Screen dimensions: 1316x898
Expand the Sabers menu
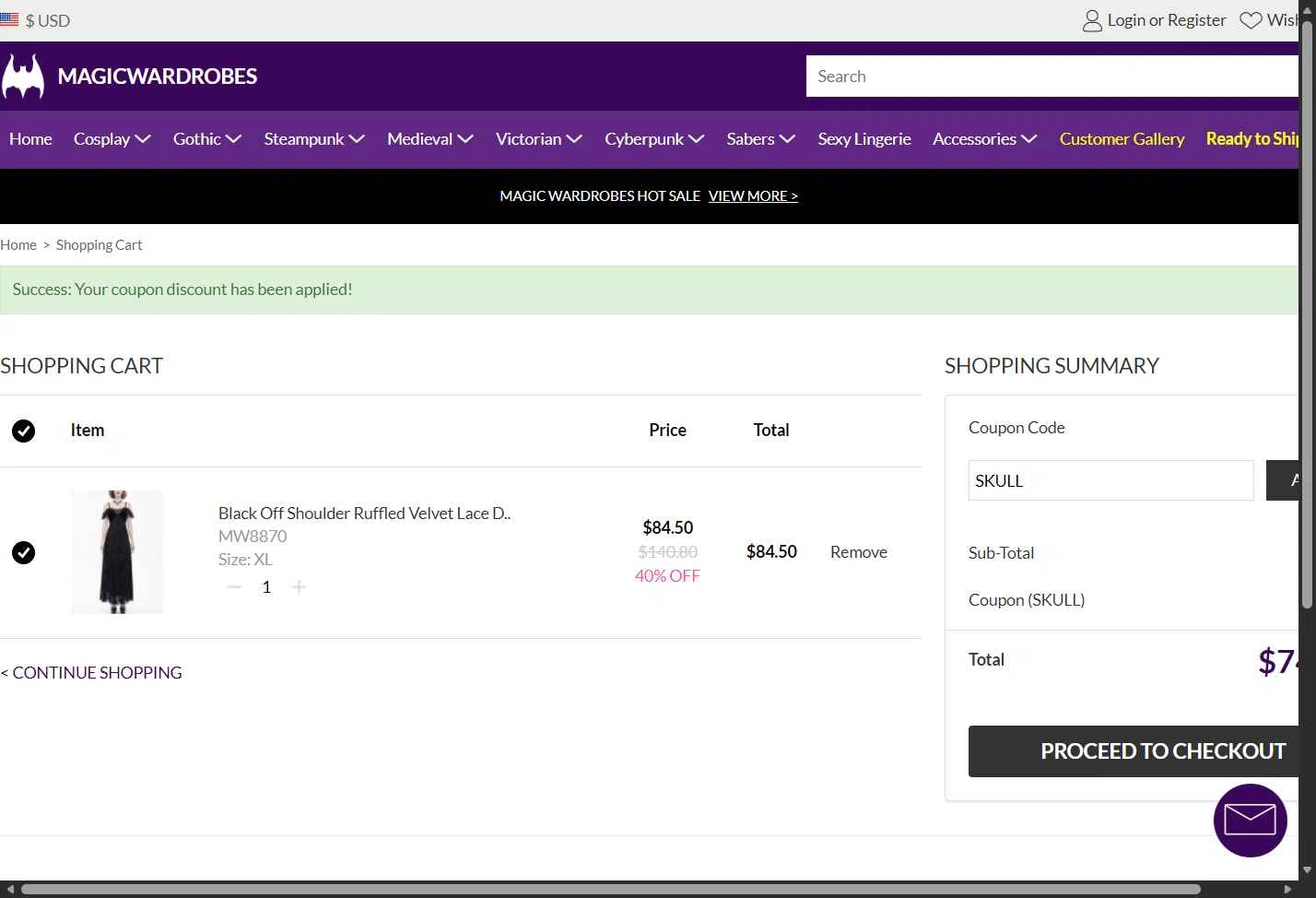(x=760, y=139)
